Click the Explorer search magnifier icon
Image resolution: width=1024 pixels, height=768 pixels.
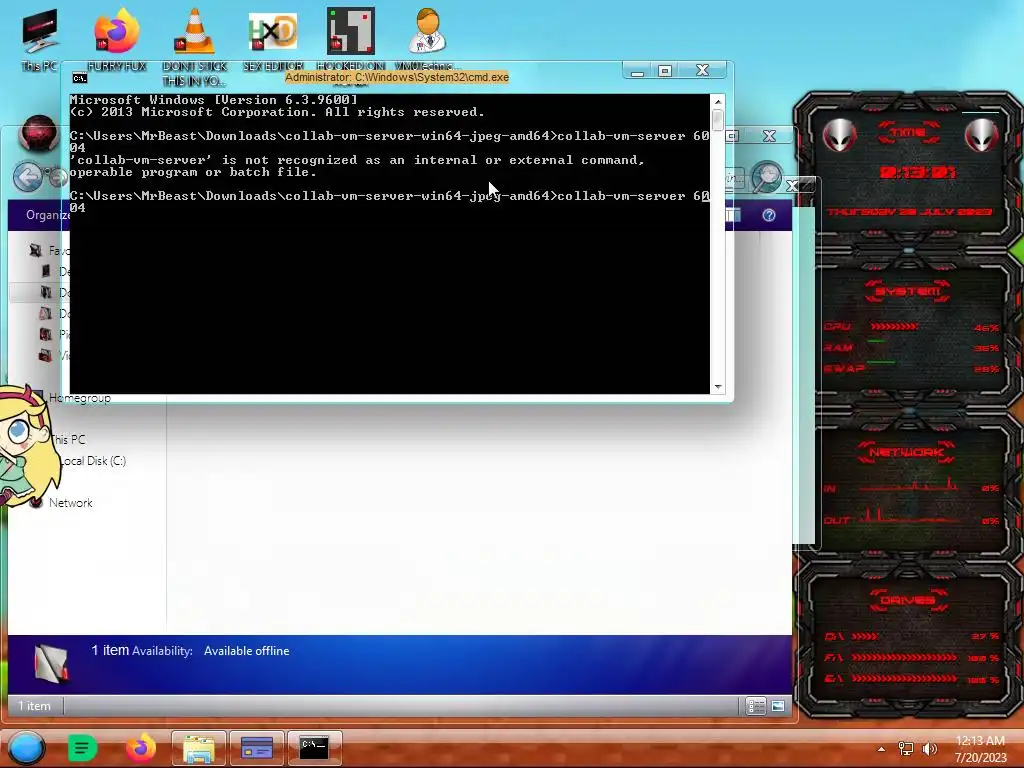point(767,176)
